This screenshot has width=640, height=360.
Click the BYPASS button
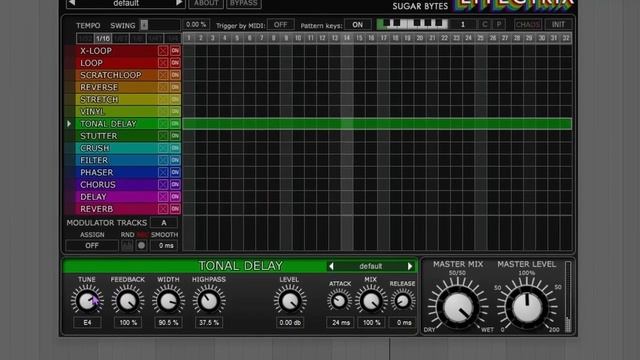244,3
